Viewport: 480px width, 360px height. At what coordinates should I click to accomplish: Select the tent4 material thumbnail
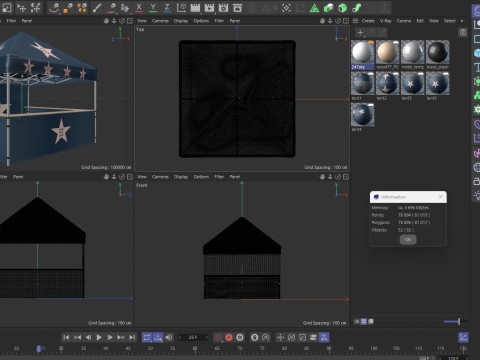point(363,115)
